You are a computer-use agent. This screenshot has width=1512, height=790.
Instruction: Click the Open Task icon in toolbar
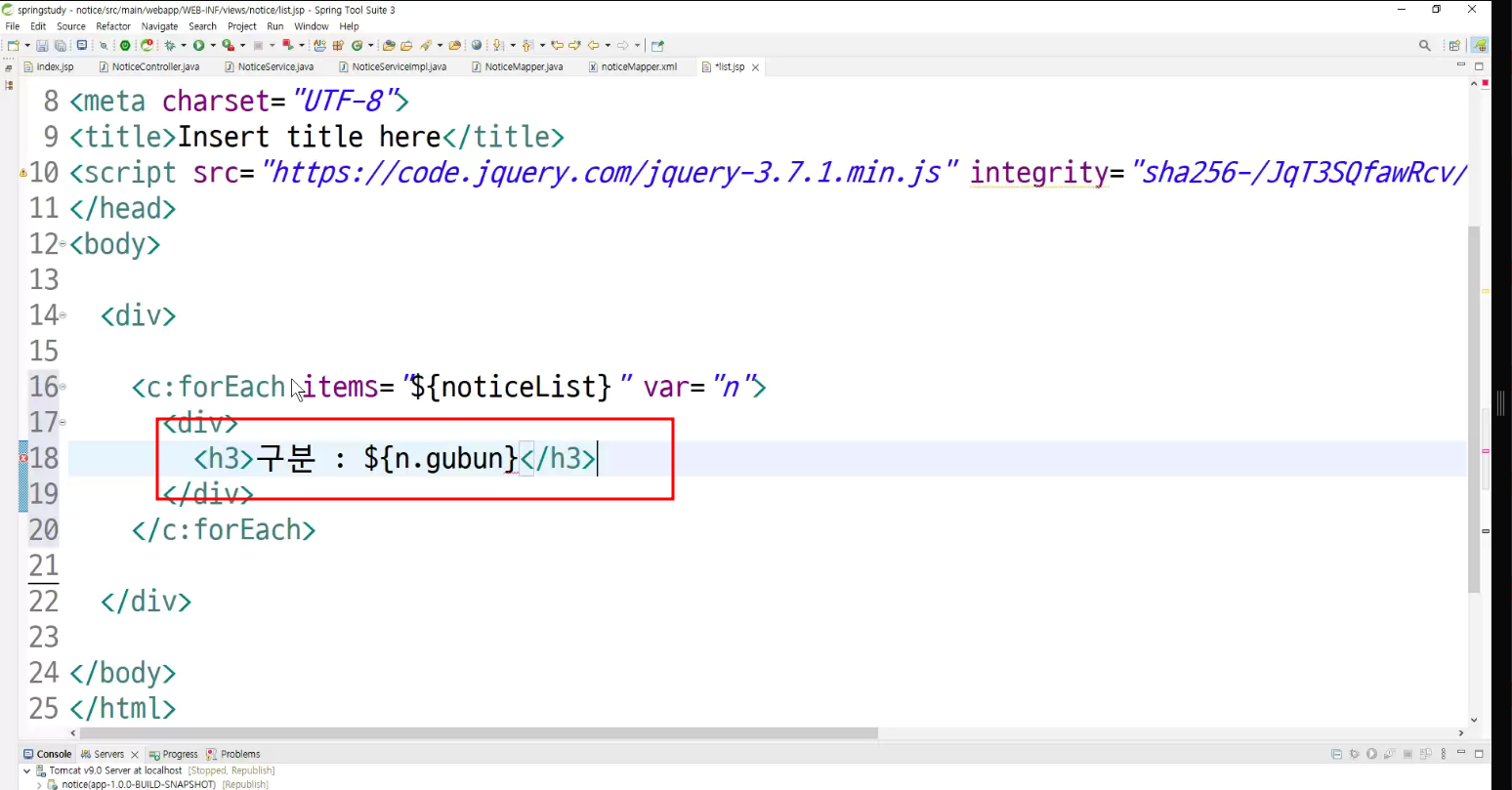point(406,45)
